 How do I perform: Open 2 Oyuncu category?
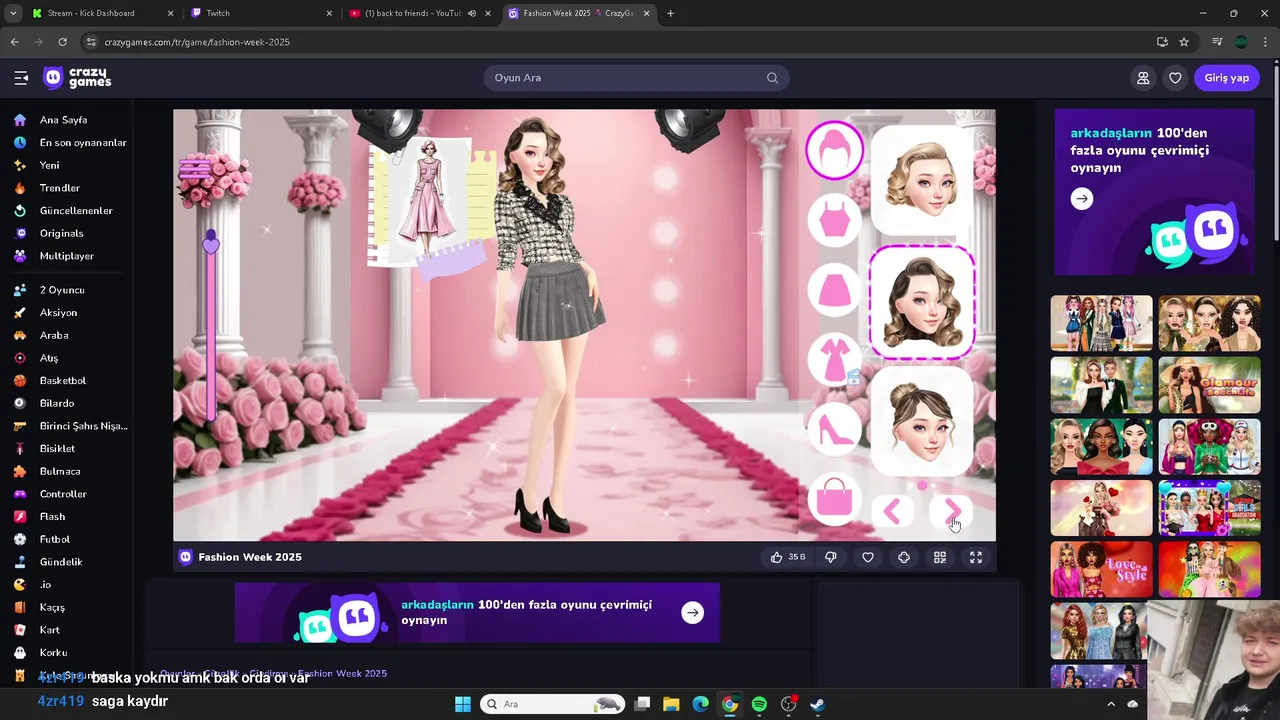coord(66,290)
